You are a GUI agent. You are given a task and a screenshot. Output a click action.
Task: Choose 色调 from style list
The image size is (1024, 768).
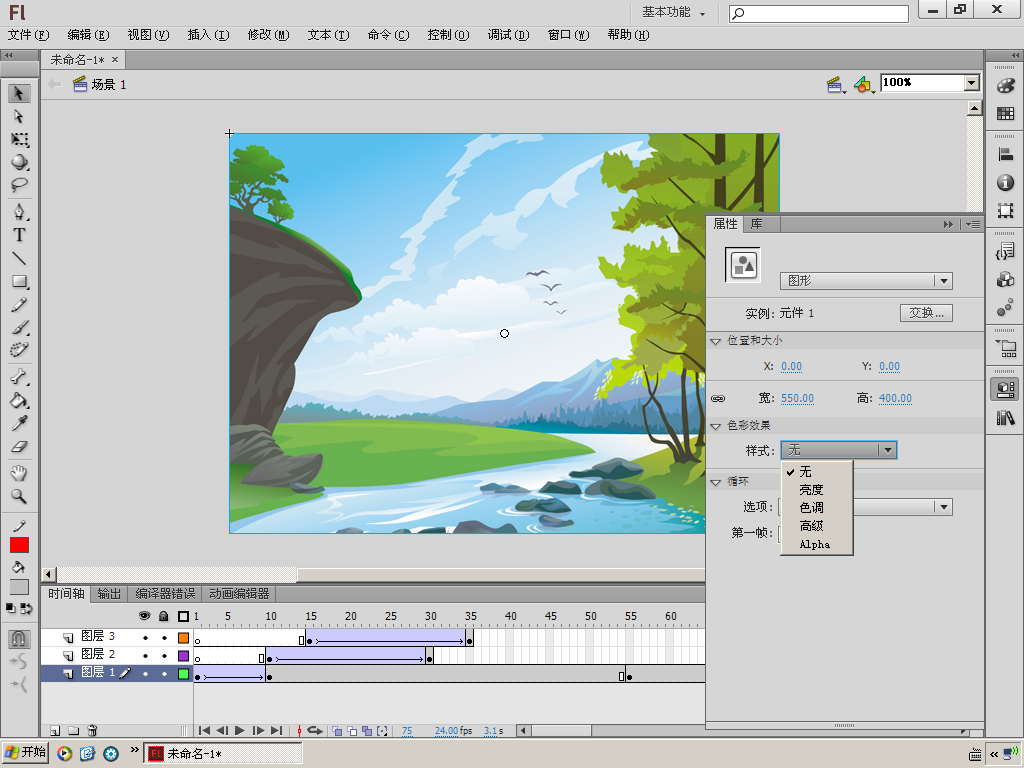811,507
